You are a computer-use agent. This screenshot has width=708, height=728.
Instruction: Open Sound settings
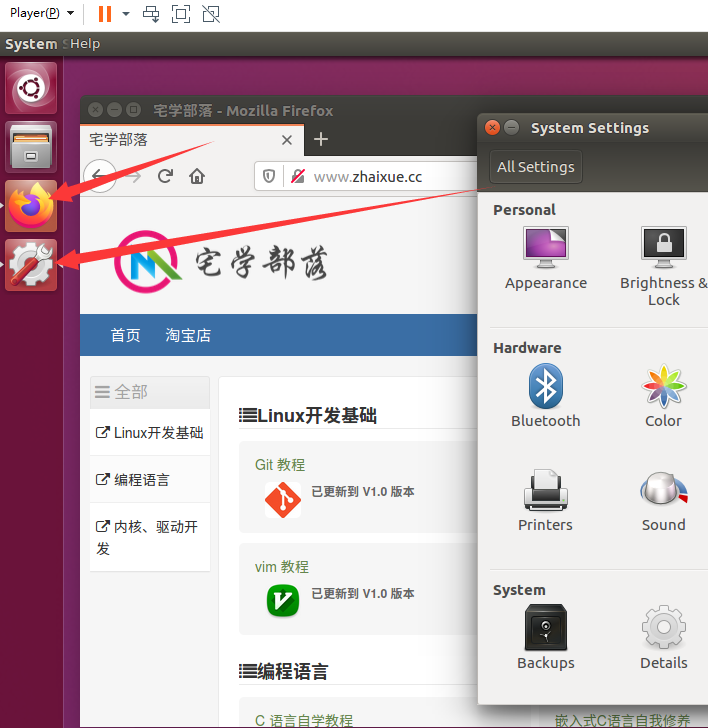663,501
